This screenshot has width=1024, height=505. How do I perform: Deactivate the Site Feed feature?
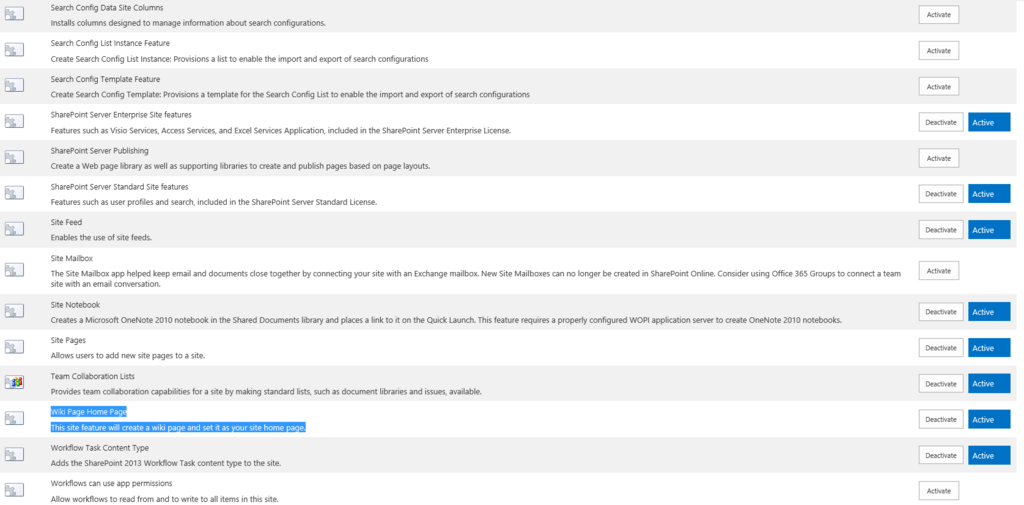(940, 230)
